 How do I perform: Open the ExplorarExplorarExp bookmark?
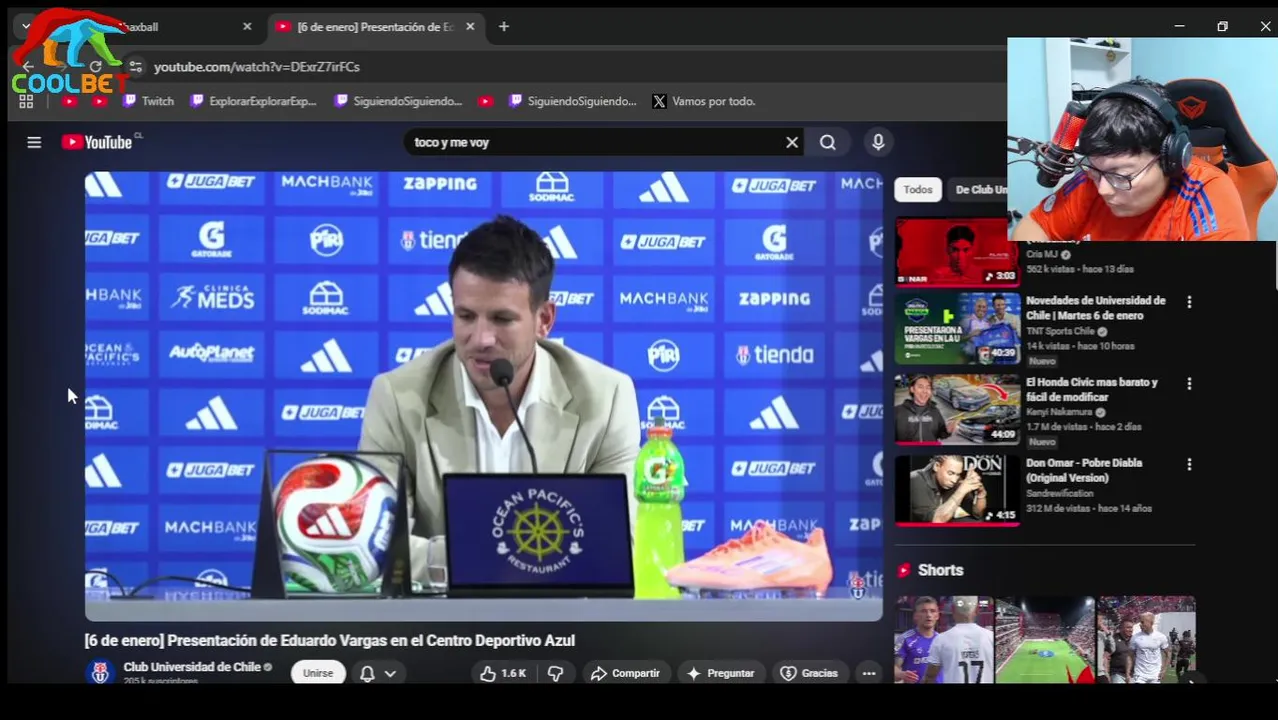tap(253, 101)
